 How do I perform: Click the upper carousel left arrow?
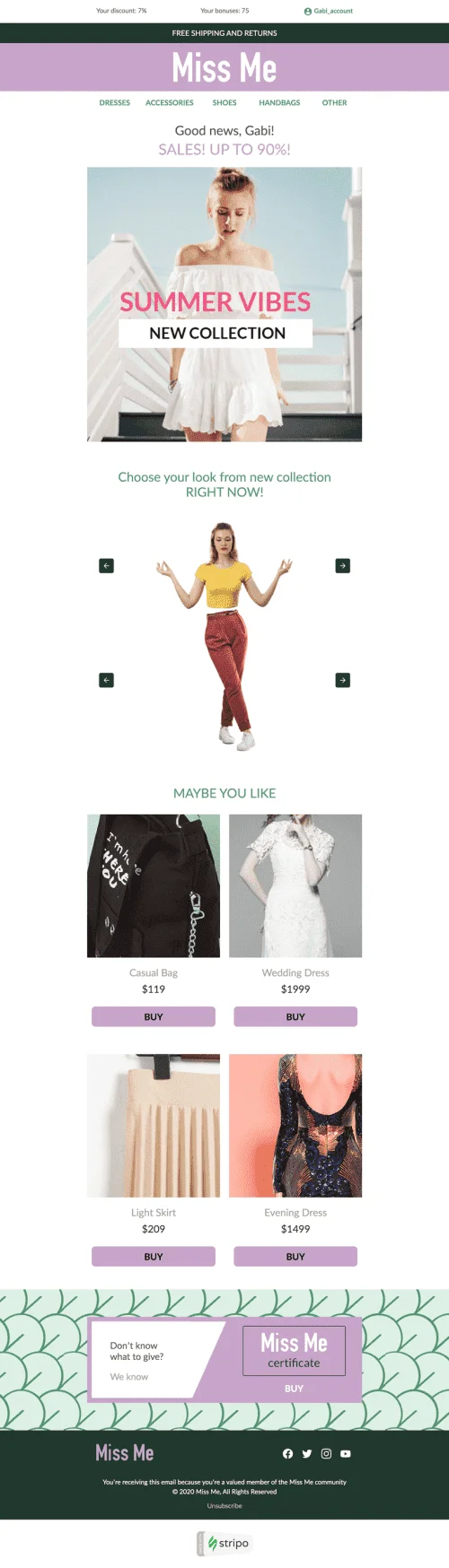click(x=106, y=566)
